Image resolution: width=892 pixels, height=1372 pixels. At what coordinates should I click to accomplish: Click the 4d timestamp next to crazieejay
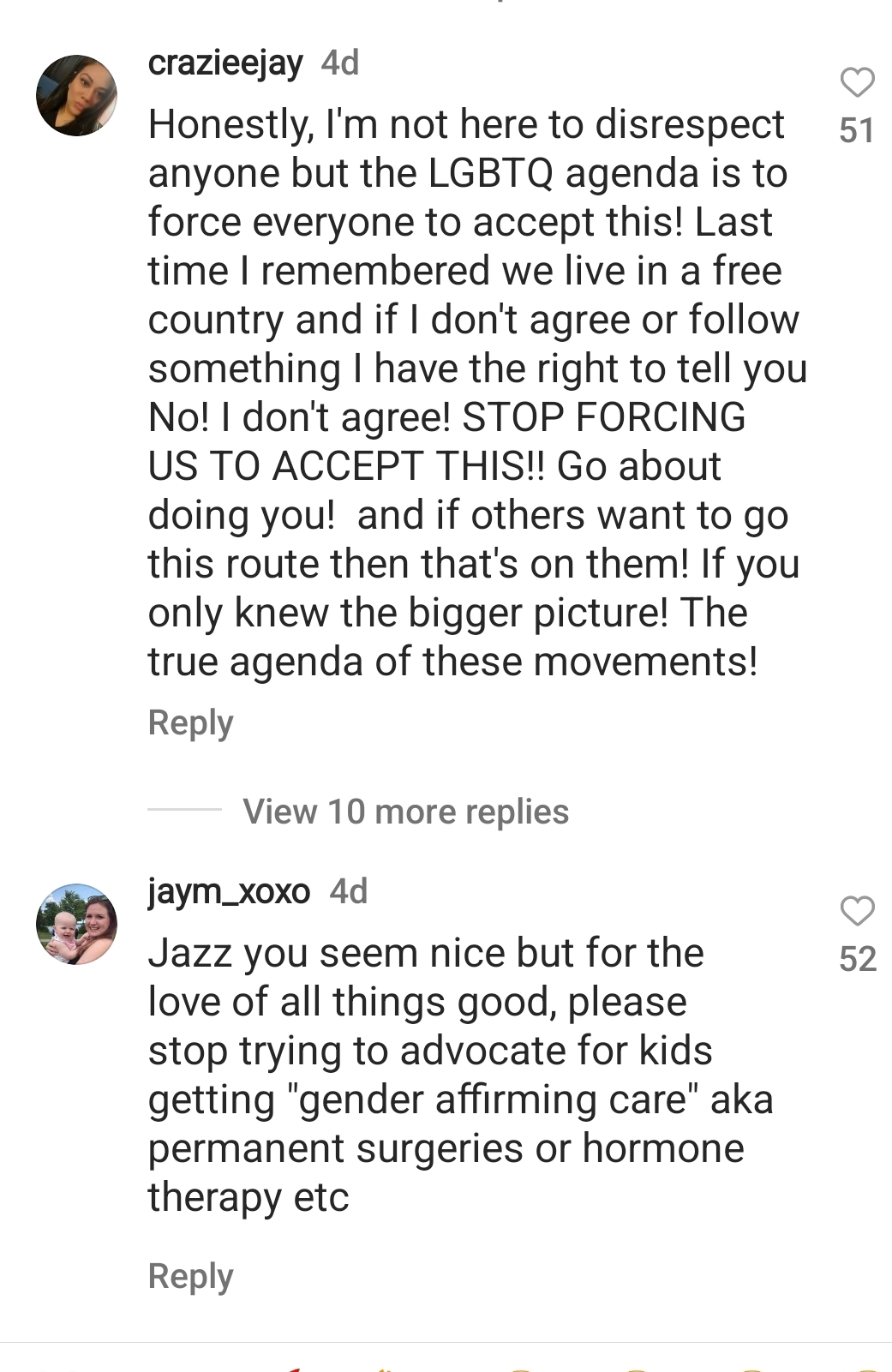coord(340,63)
